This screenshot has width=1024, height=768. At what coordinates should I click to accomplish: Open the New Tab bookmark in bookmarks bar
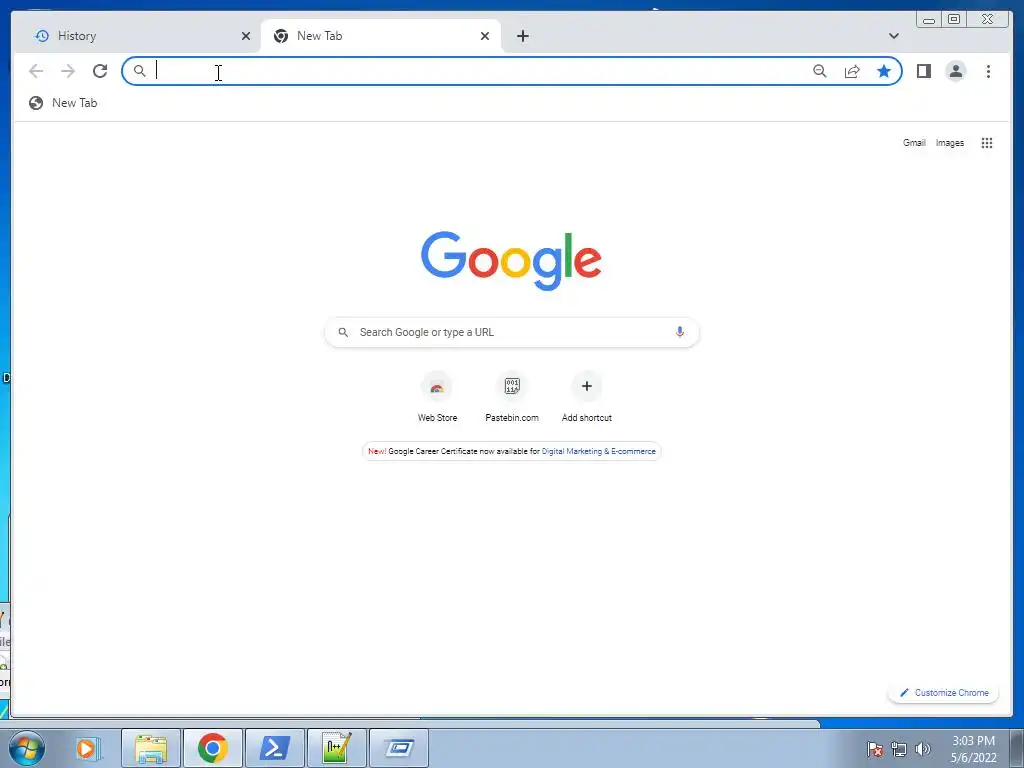tap(63, 103)
